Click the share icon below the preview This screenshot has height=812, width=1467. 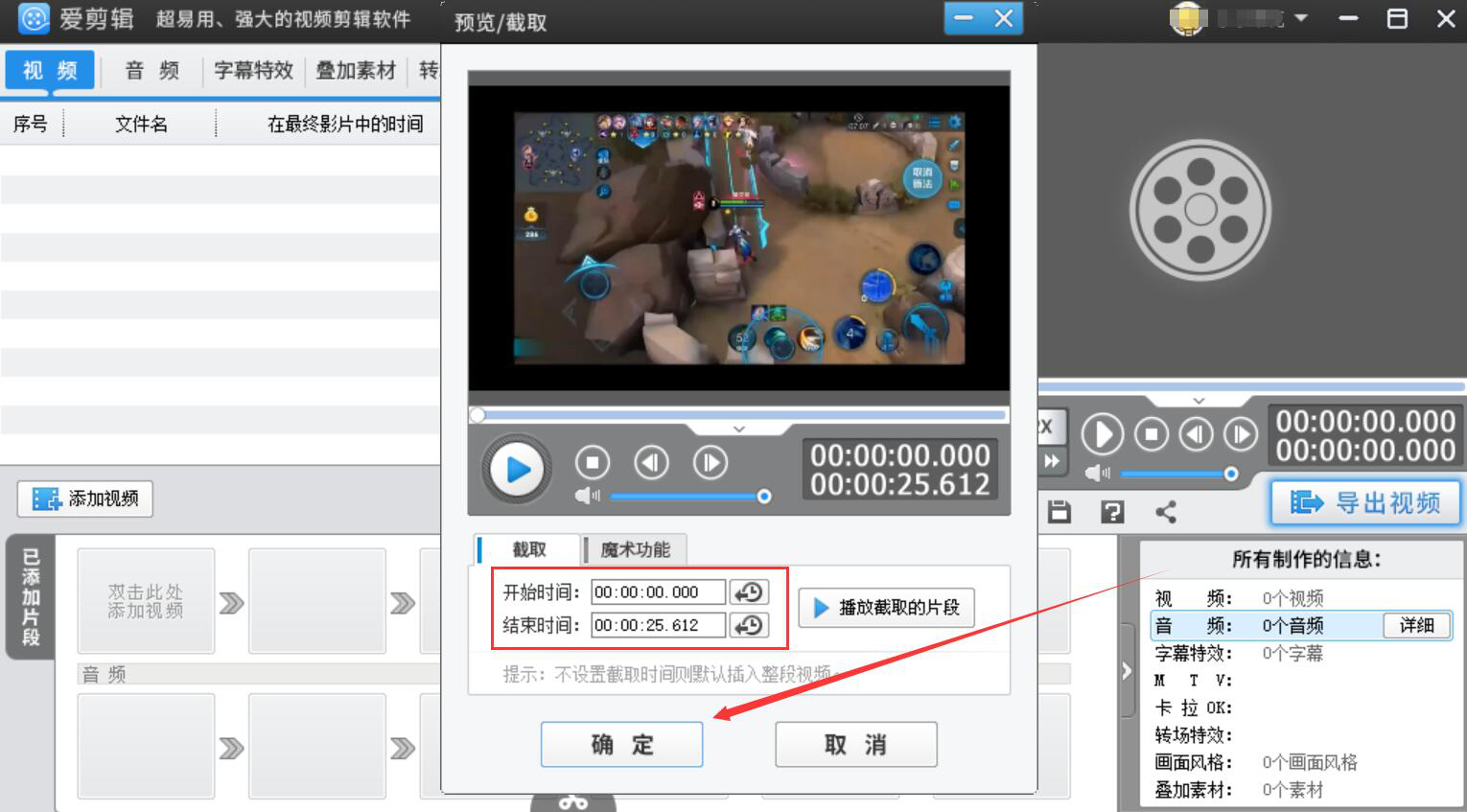point(1166,512)
